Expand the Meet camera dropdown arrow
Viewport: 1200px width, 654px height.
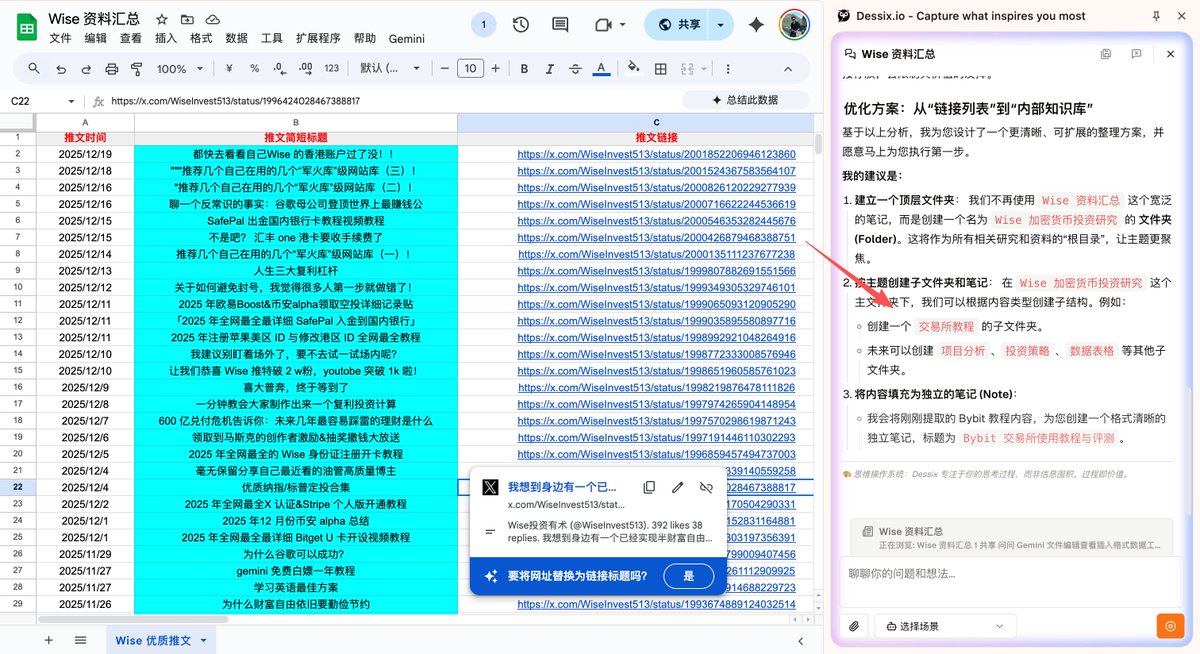[x=623, y=25]
